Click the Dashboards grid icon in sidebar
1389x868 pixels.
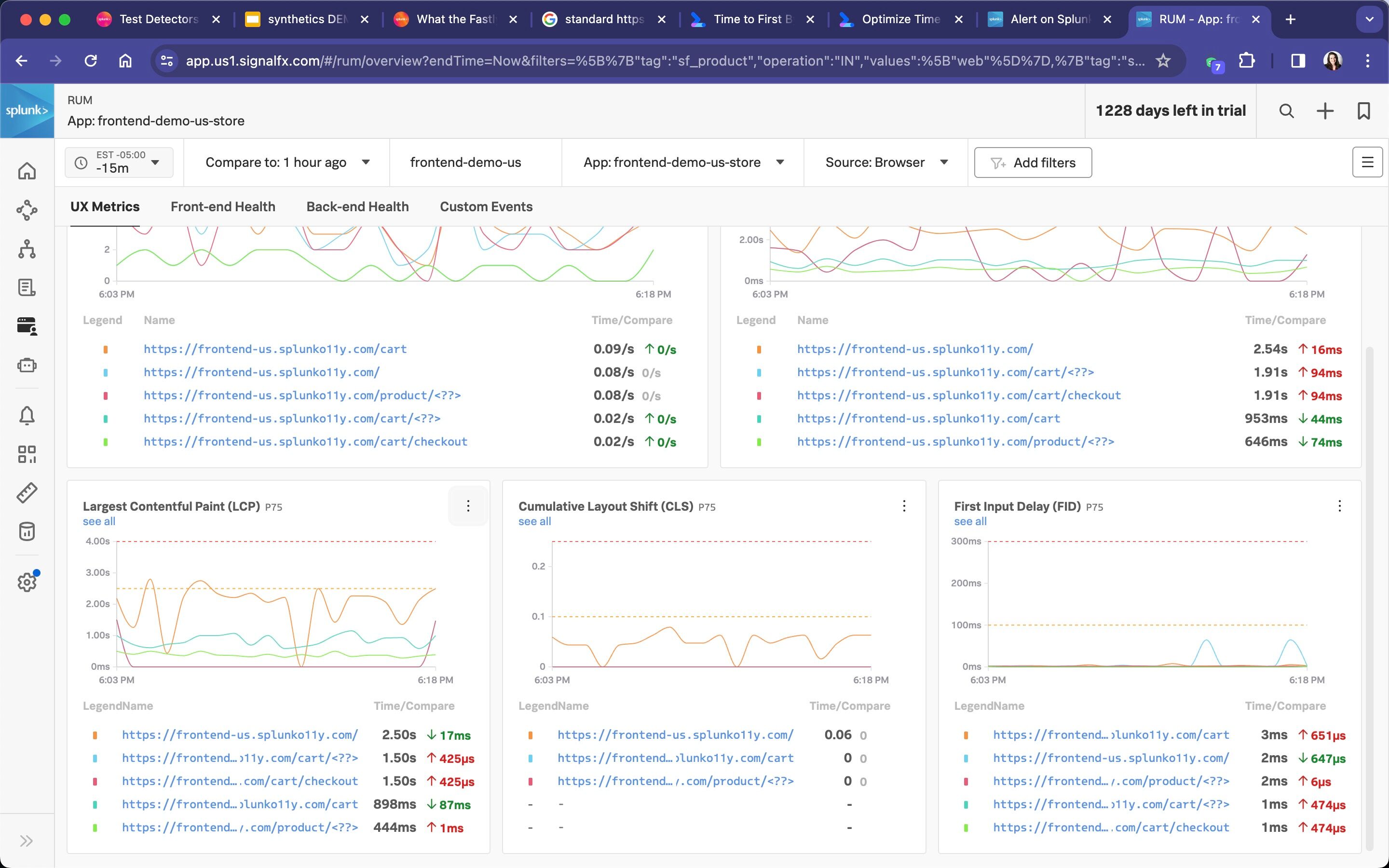pyautogui.click(x=27, y=454)
